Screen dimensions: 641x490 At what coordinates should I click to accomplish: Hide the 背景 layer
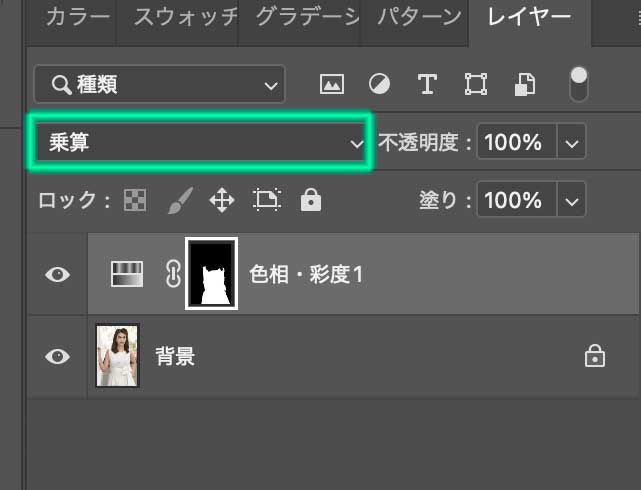[57, 356]
